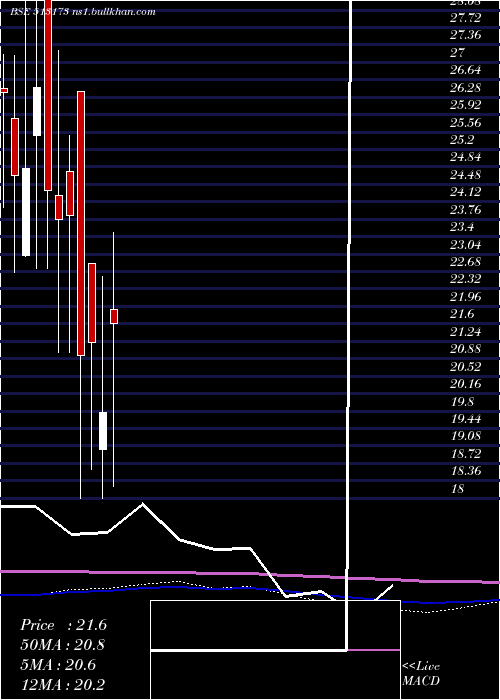Select the 19.44 price axis label

click(466, 419)
